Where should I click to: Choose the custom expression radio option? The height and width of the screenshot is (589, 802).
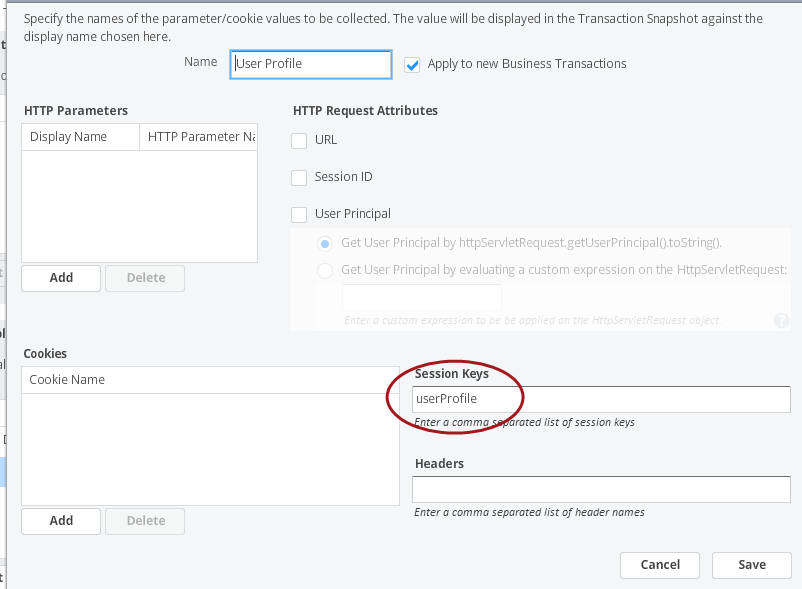click(x=325, y=270)
